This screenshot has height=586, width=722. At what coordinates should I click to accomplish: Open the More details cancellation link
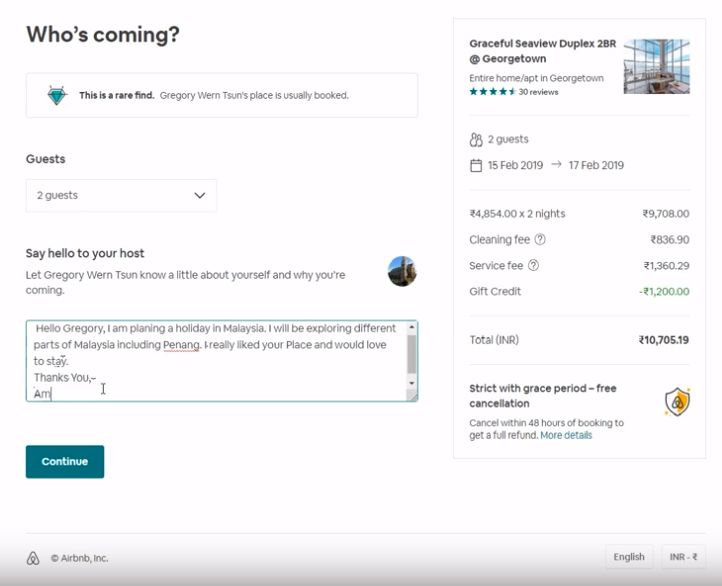pyautogui.click(x=566, y=436)
